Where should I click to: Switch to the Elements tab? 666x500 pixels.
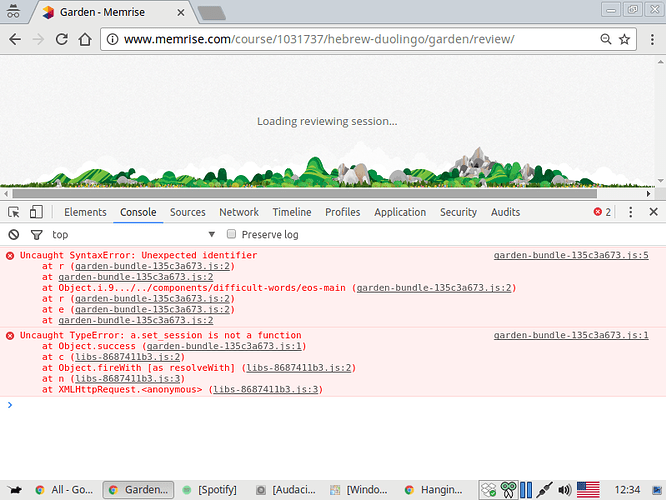click(x=85, y=212)
